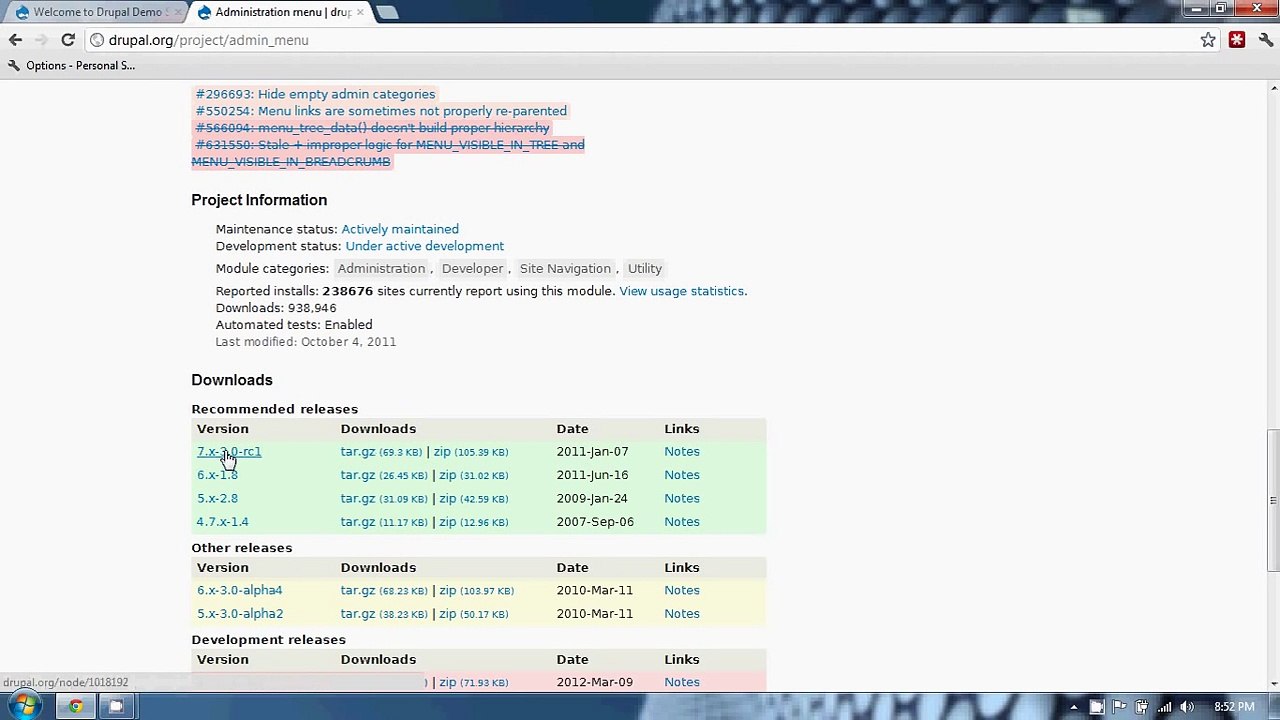View Notes for the 2011-Jun-16 release
This screenshot has height=720, width=1280.
click(x=682, y=475)
